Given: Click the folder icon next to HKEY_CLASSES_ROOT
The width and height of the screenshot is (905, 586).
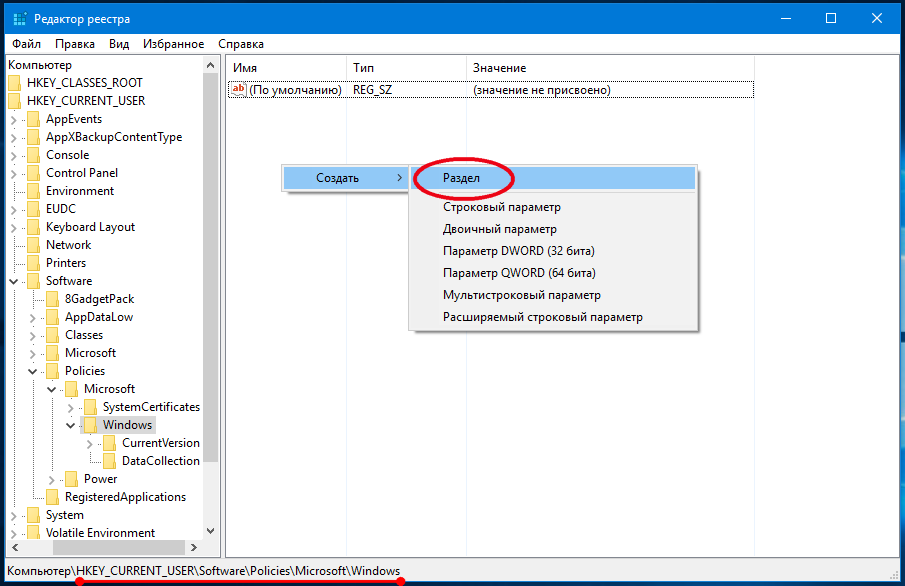Looking at the screenshot, I should click(14, 83).
